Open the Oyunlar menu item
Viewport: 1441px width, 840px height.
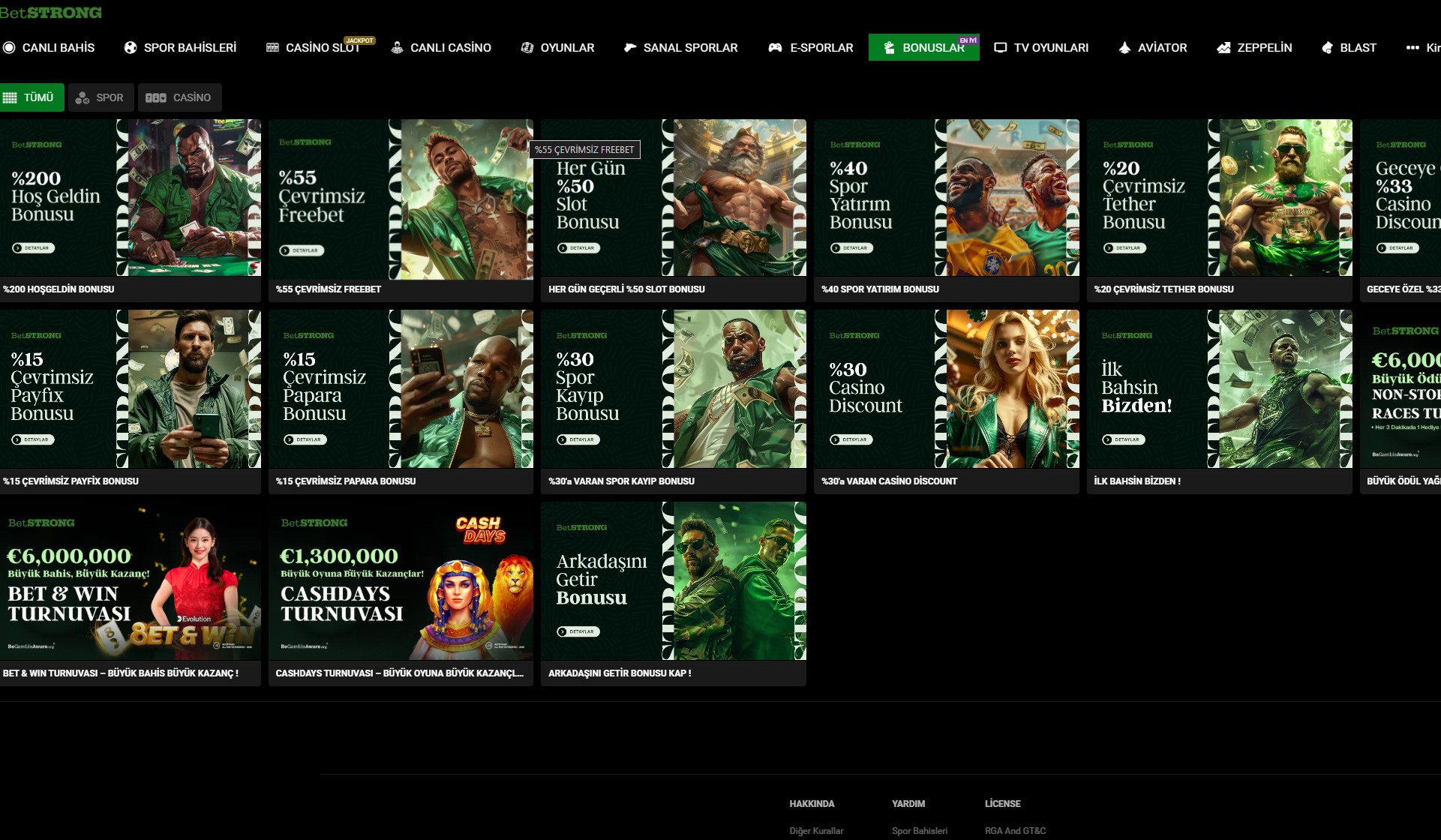tap(557, 47)
